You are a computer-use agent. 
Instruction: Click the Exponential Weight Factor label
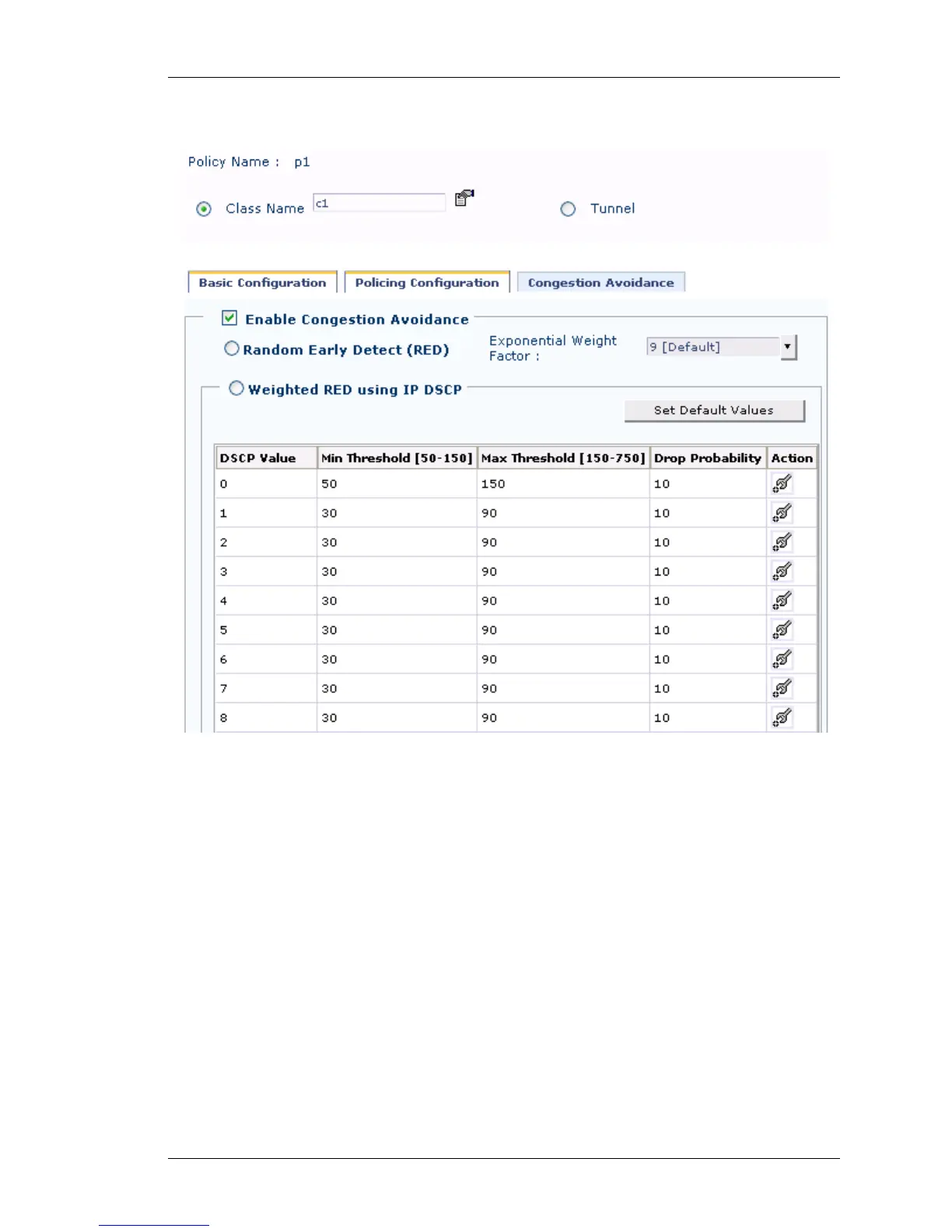tap(552, 348)
